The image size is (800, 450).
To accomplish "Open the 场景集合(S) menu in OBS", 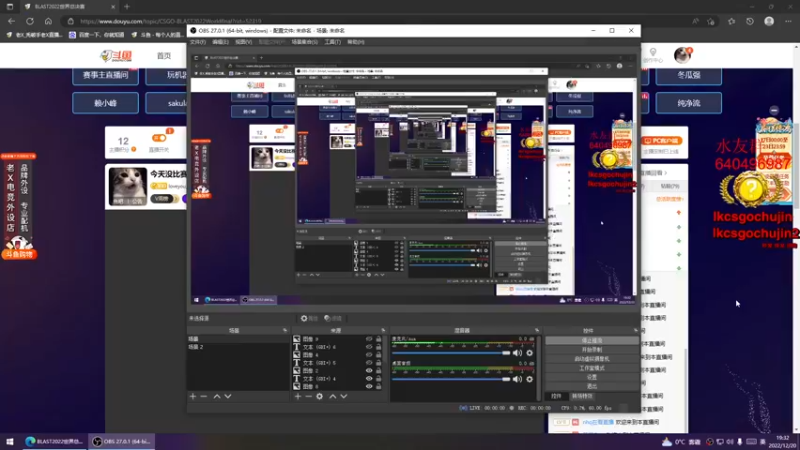I will [x=305, y=42].
